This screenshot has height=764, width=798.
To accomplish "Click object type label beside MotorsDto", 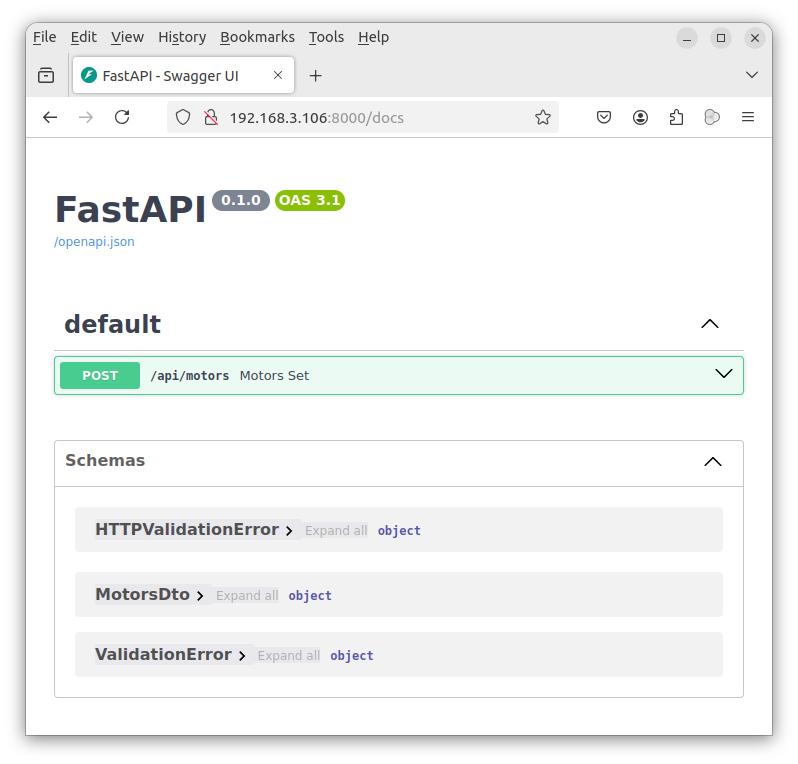I will tap(310, 596).
